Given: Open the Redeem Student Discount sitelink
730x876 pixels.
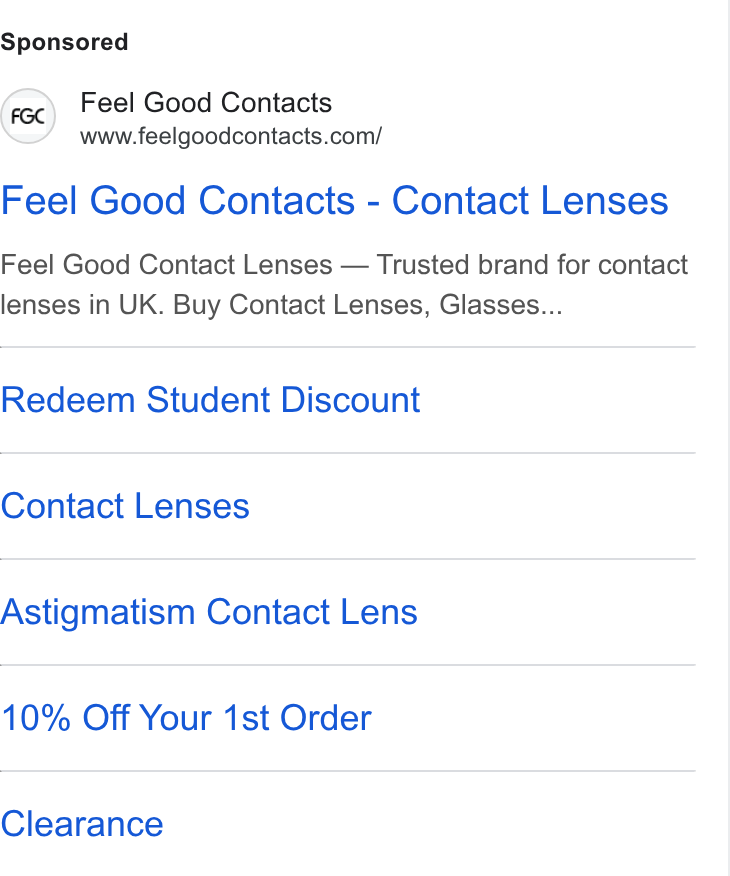Looking at the screenshot, I should click(211, 400).
